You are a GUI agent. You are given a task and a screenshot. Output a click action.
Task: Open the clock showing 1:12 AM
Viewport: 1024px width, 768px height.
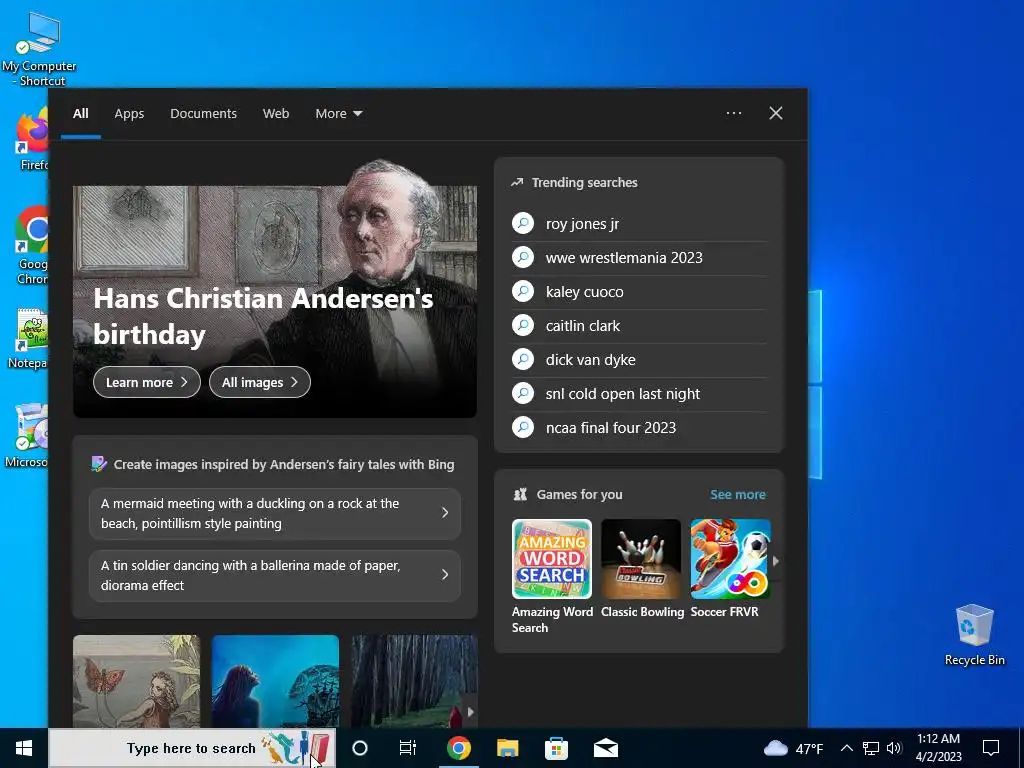coord(938,748)
